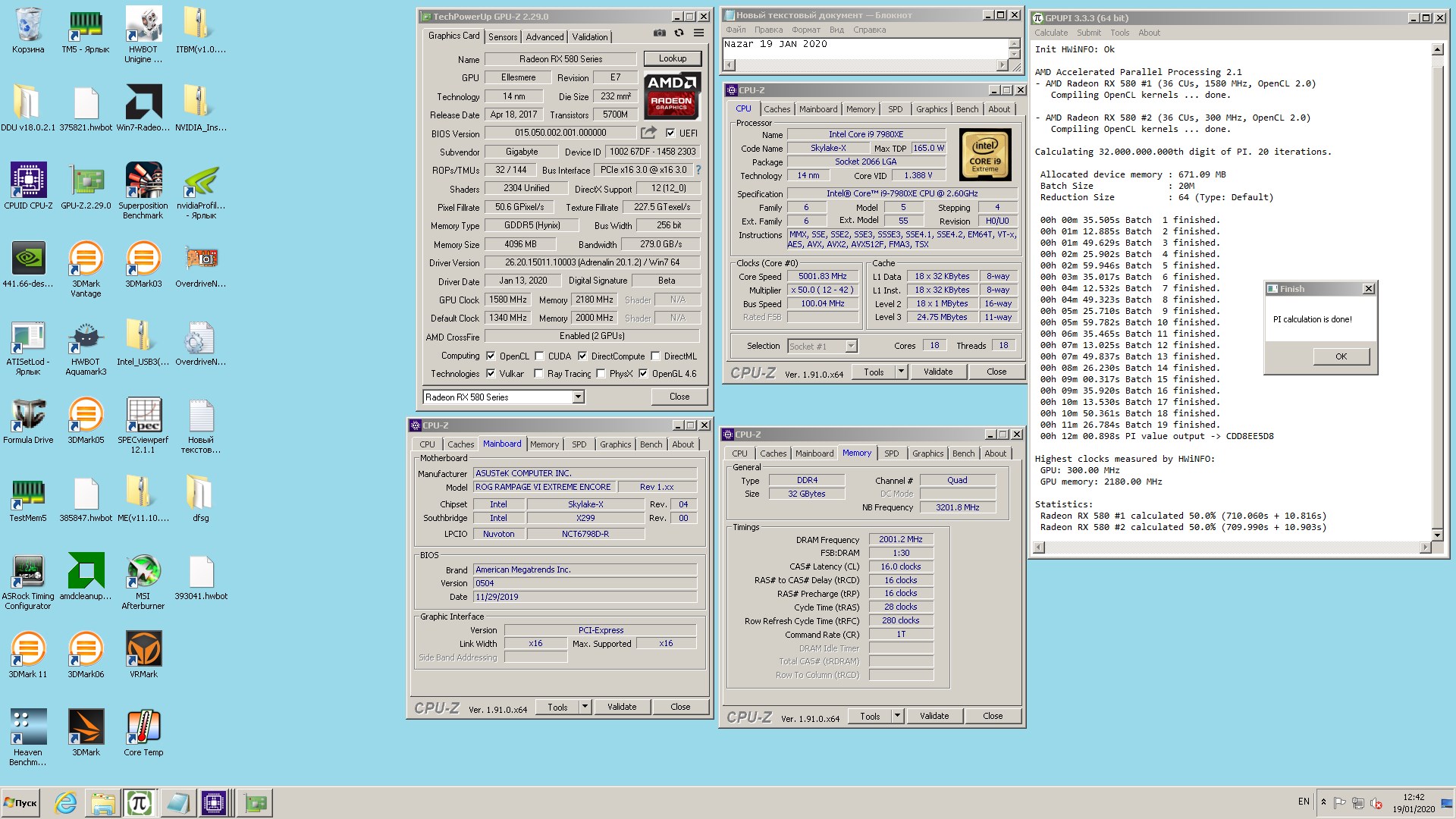Screen dimensions: 1456x819
Task: Open Calculate menu in GPUPI
Action: [1051, 33]
